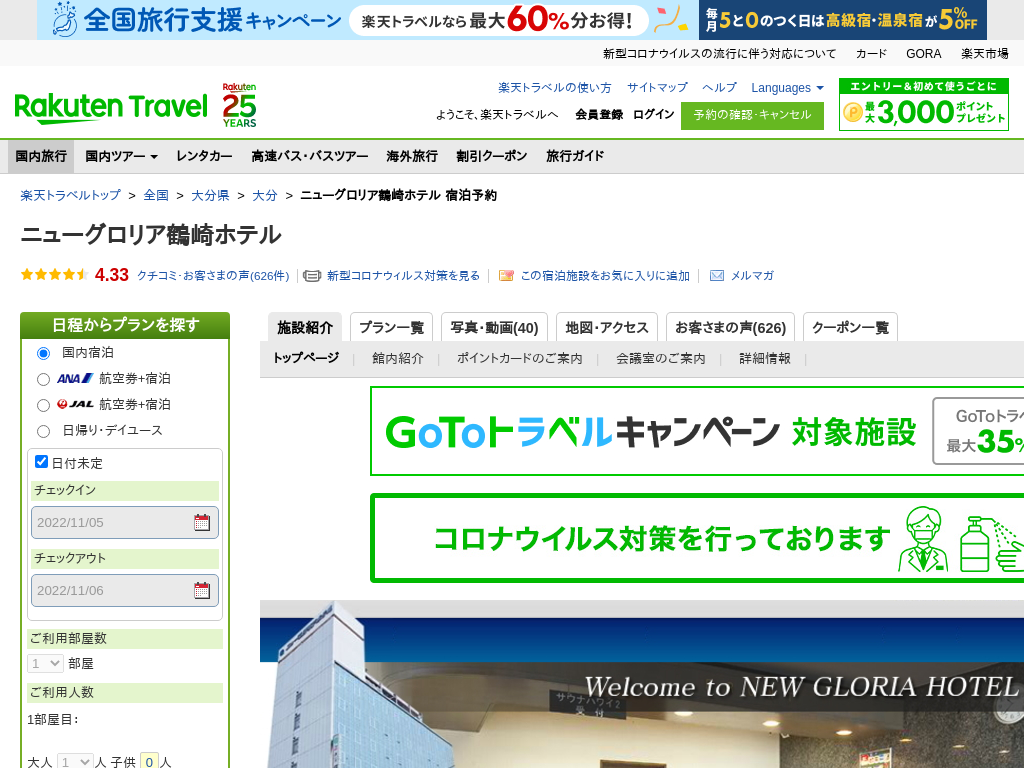Select 割引クーポン in the navigation bar
This screenshot has height=768, width=1024.
click(492, 157)
